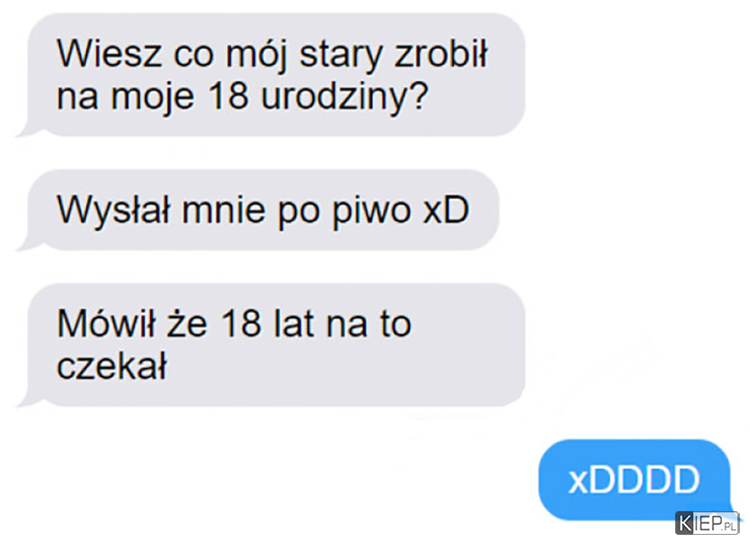Screen dimensions: 750x545
Task: Click the KIEP.PL watermark logo
Action: coord(707,523)
